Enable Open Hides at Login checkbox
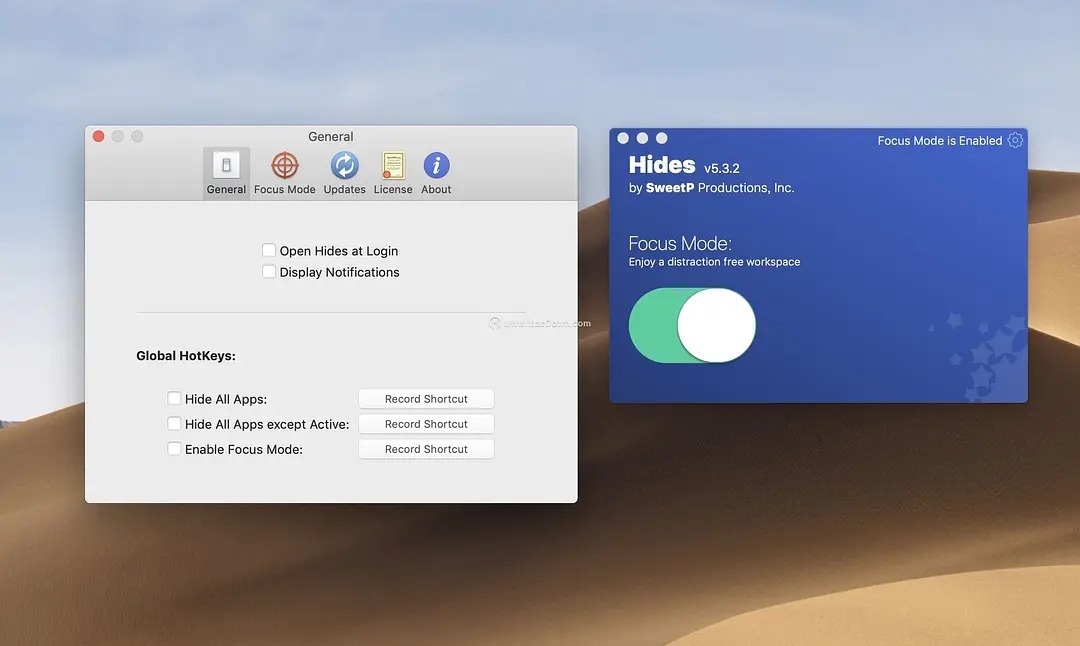This screenshot has height=646, width=1080. click(269, 250)
